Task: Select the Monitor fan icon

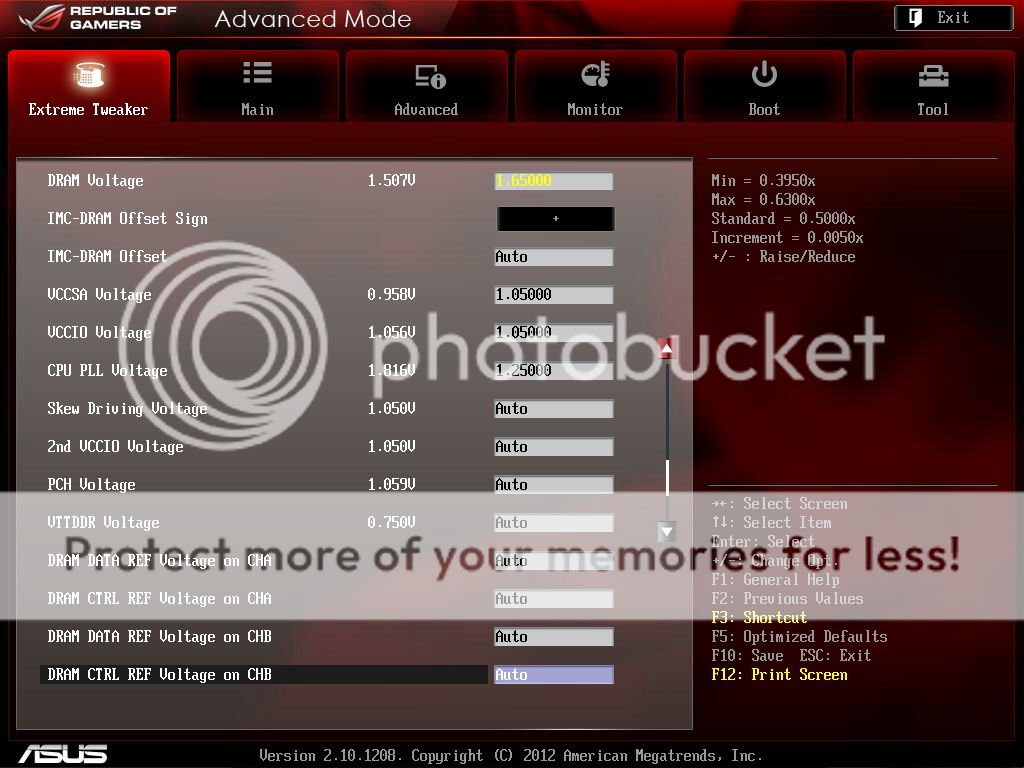Action: tap(595, 72)
